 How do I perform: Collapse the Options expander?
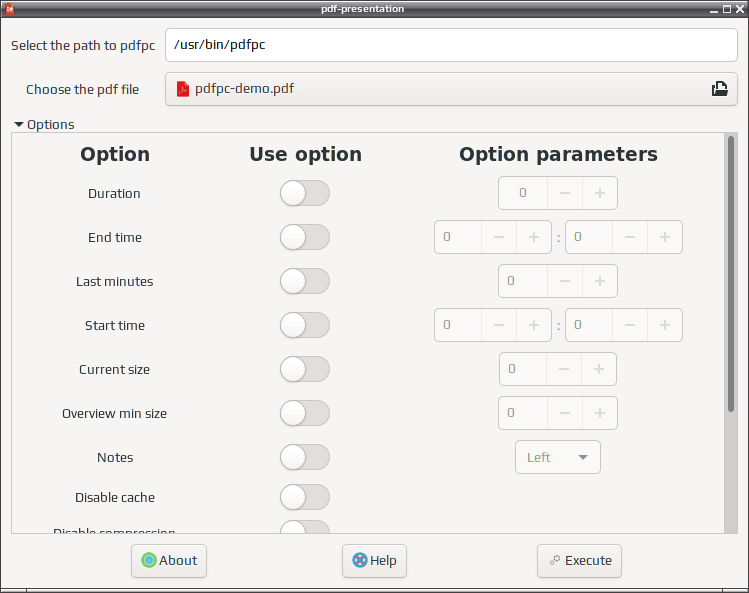click(44, 124)
